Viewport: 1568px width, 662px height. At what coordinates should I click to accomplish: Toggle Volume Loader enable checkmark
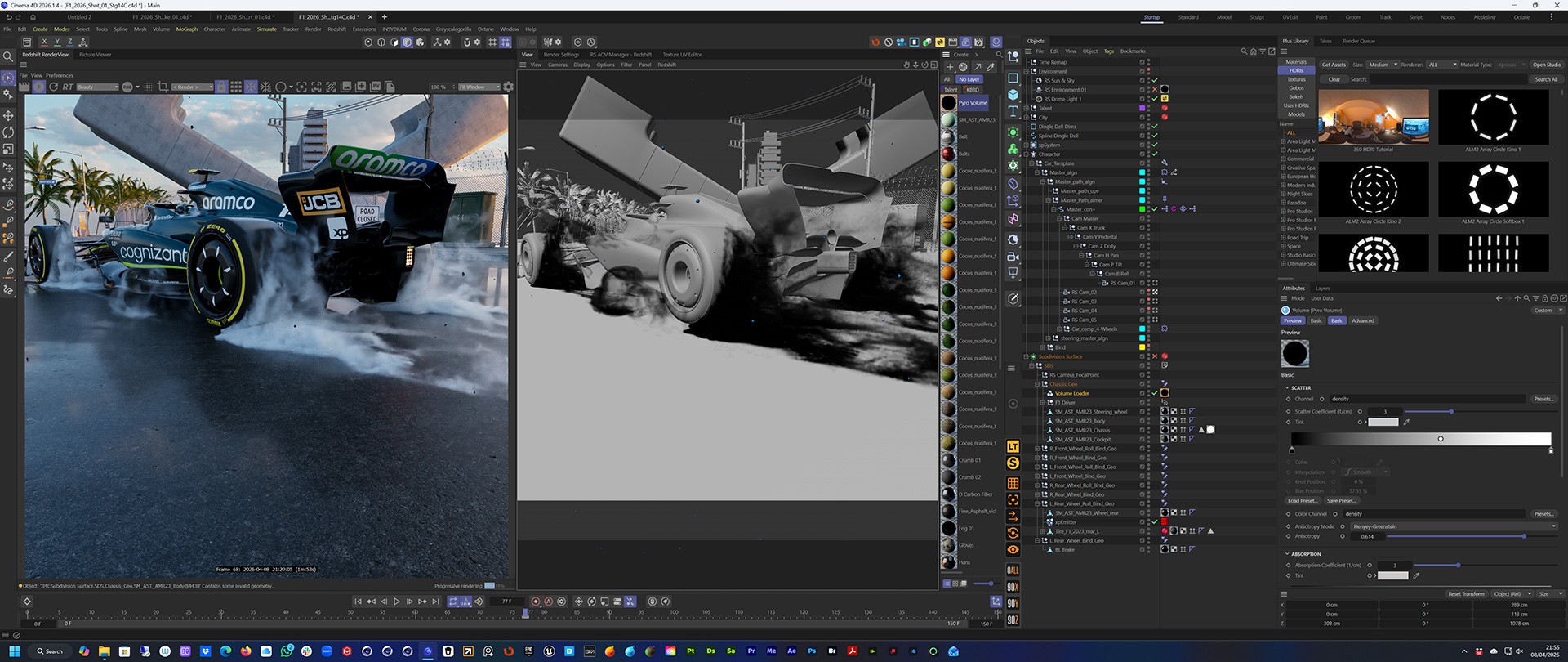click(1155, 393)
